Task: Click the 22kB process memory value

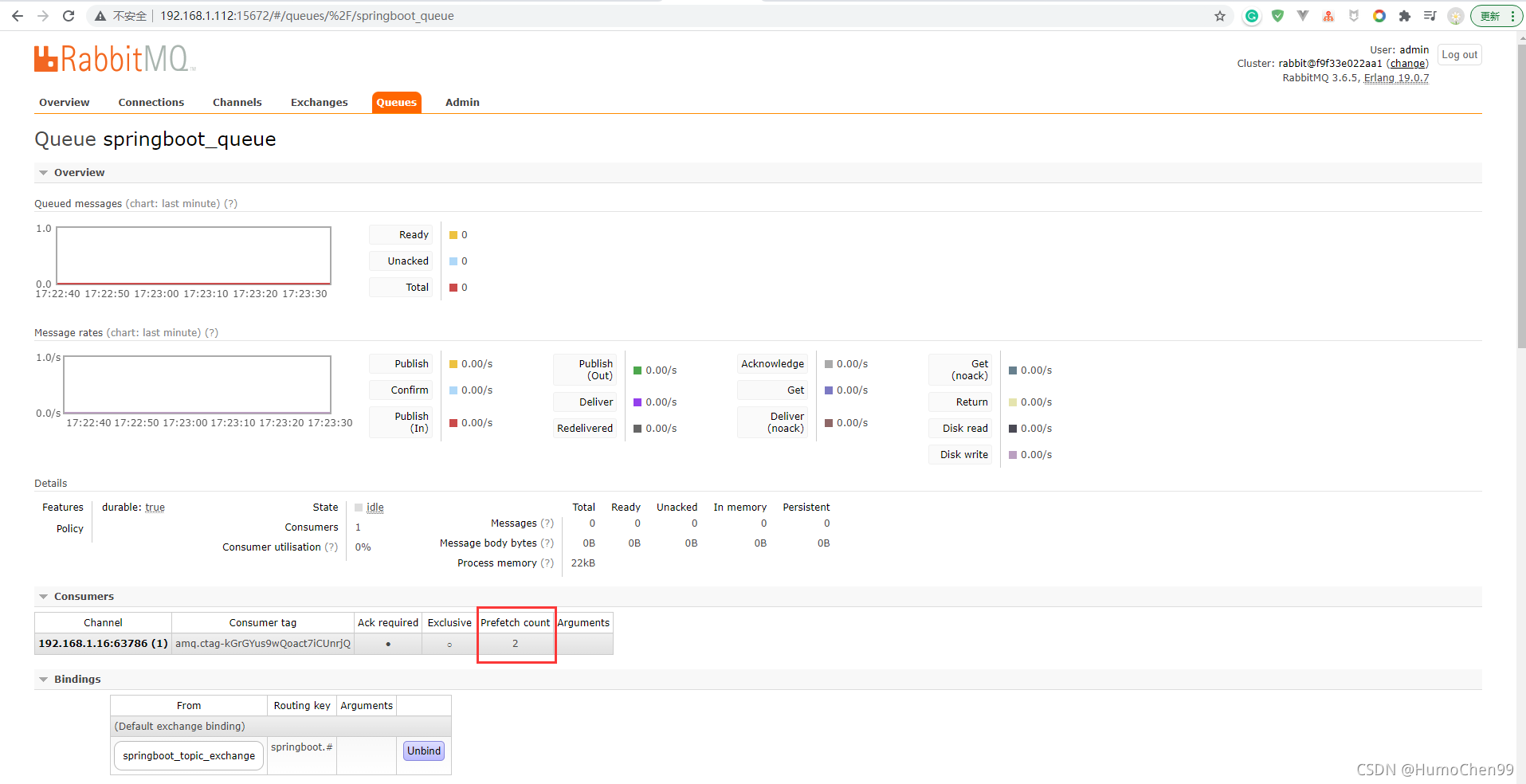Action: point(583,563)
